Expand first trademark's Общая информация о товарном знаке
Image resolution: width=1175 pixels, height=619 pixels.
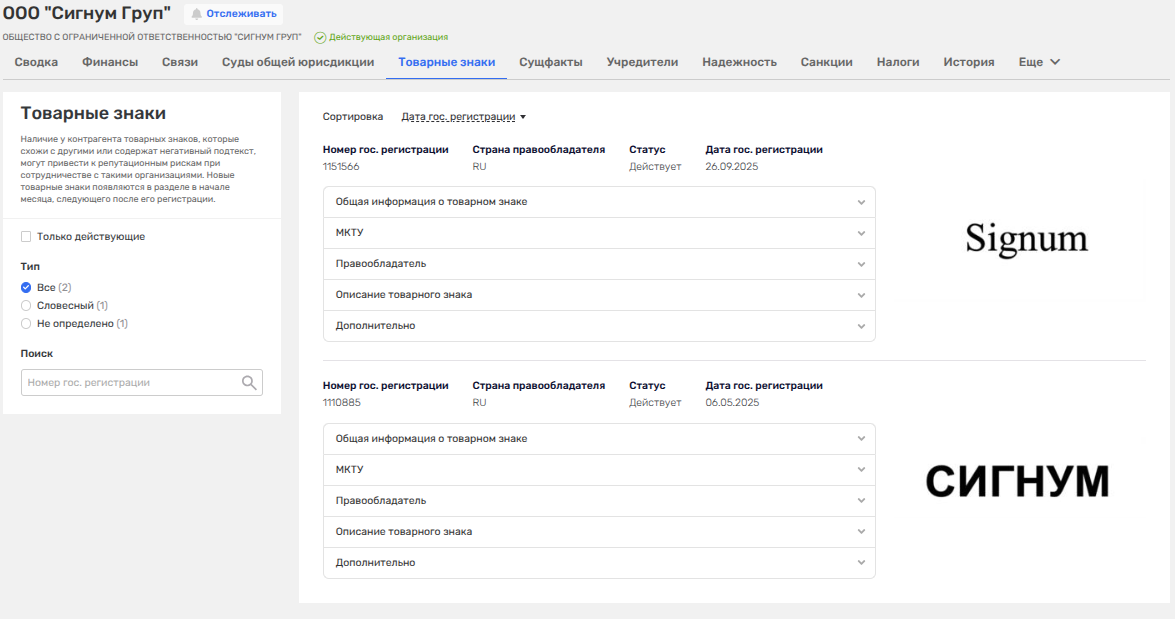tap(598, 202)
